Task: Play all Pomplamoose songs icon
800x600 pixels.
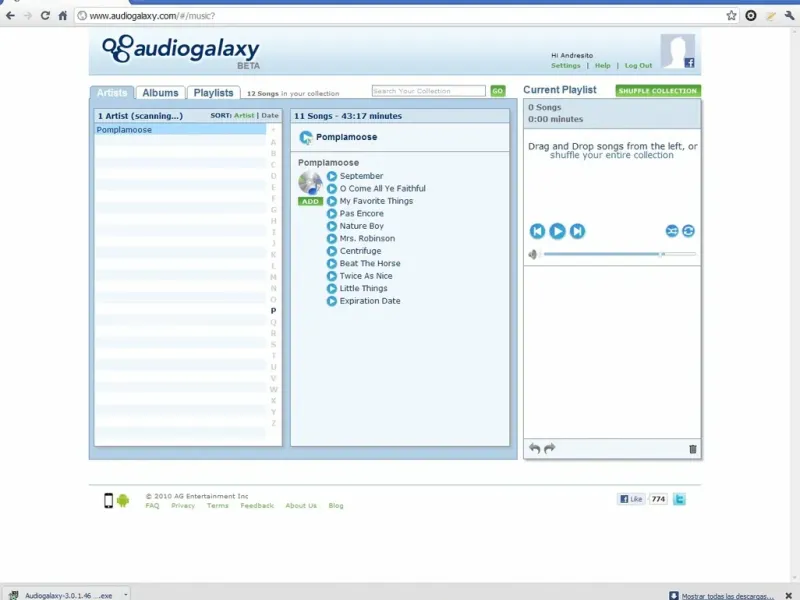Action: [x=306, y=137]
